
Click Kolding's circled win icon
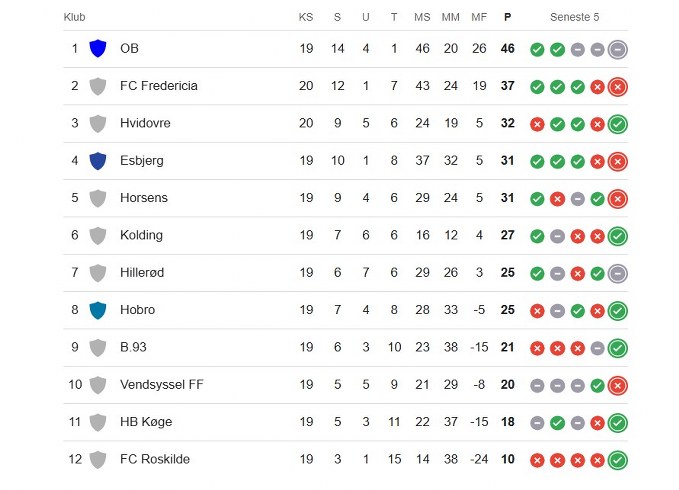point(617,236)
